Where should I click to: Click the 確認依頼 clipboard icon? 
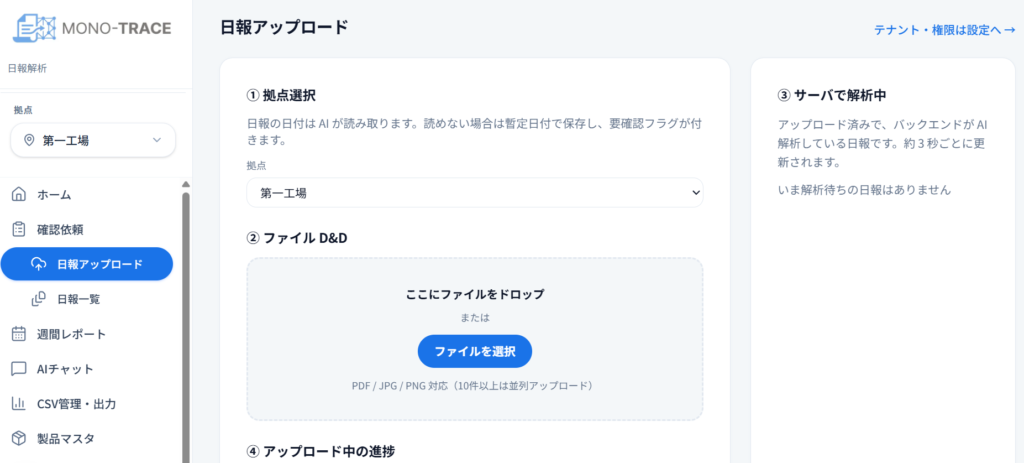coord(18,229)
